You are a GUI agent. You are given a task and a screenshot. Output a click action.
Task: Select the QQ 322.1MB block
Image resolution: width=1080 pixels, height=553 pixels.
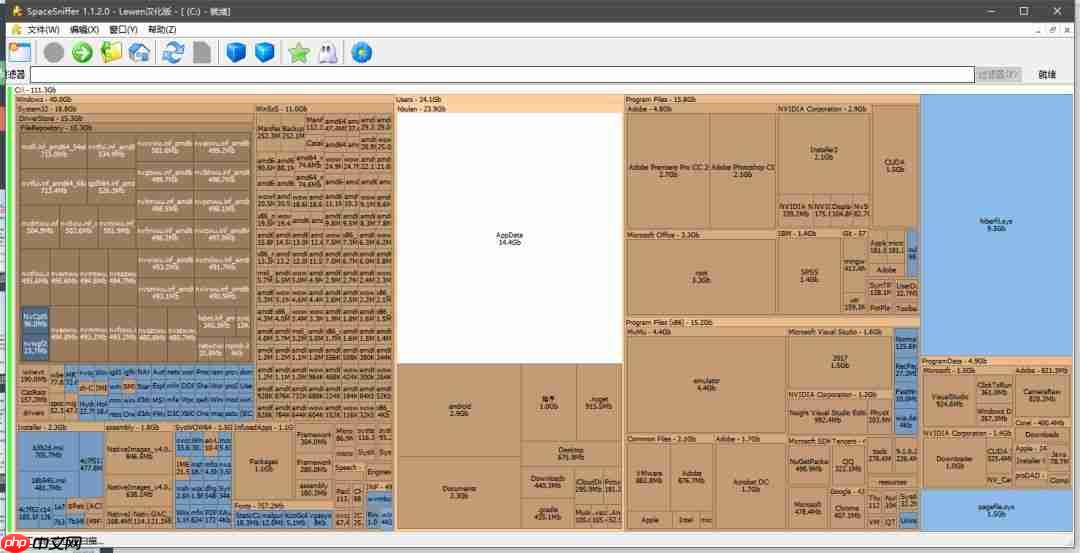[x=848, y=465]
